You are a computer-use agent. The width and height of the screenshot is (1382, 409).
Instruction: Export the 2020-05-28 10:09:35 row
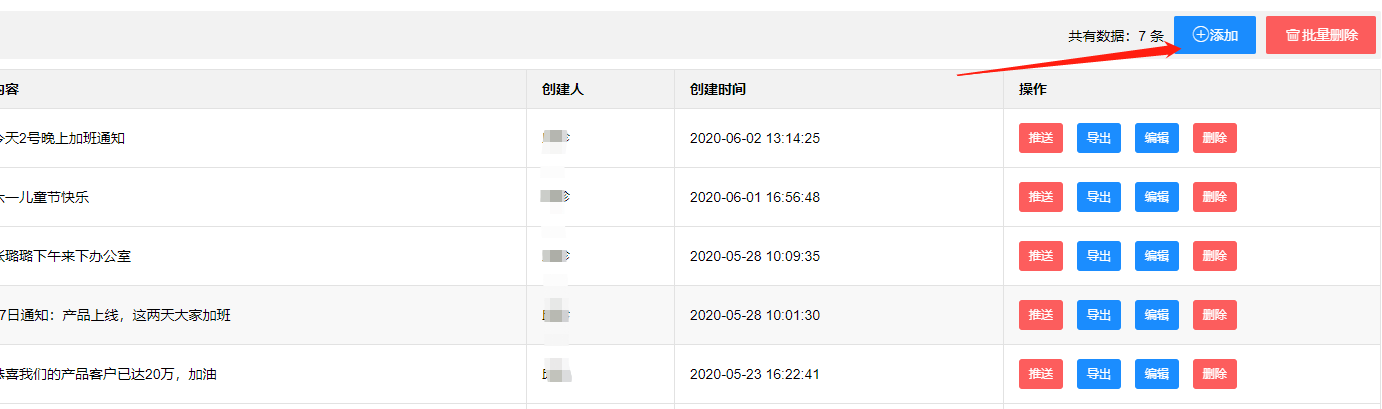click(1098, 256)
